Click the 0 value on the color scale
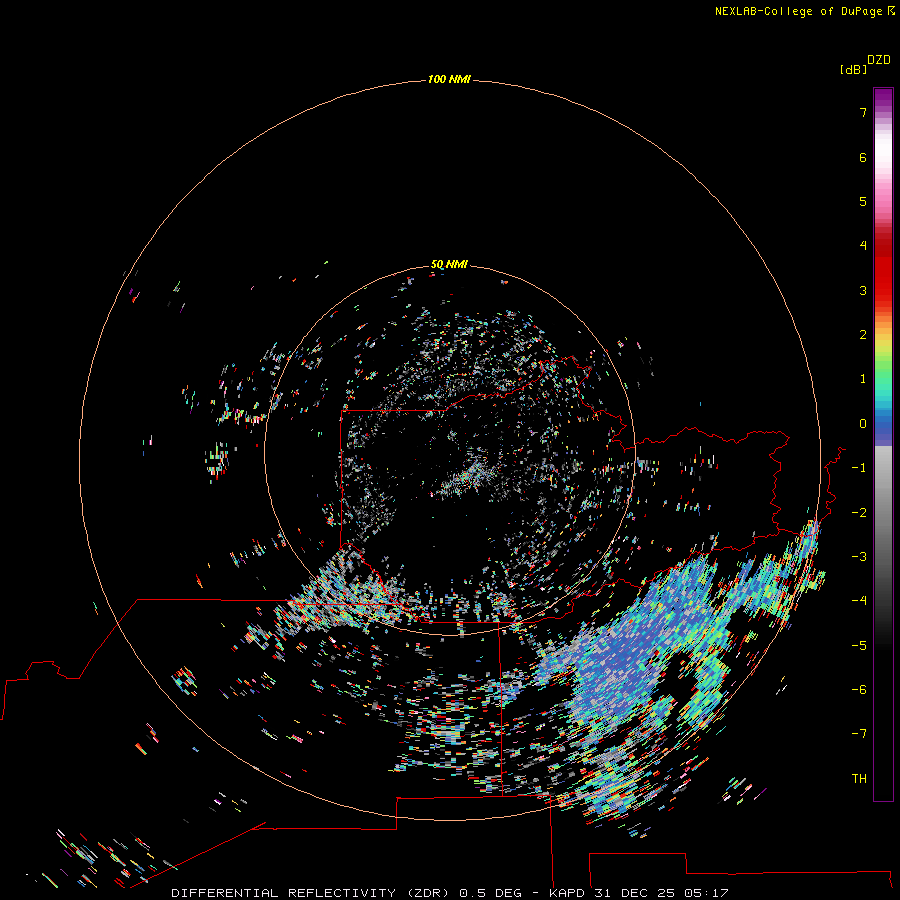This screenshot has height=900, width=900. [x=863, y=424]
